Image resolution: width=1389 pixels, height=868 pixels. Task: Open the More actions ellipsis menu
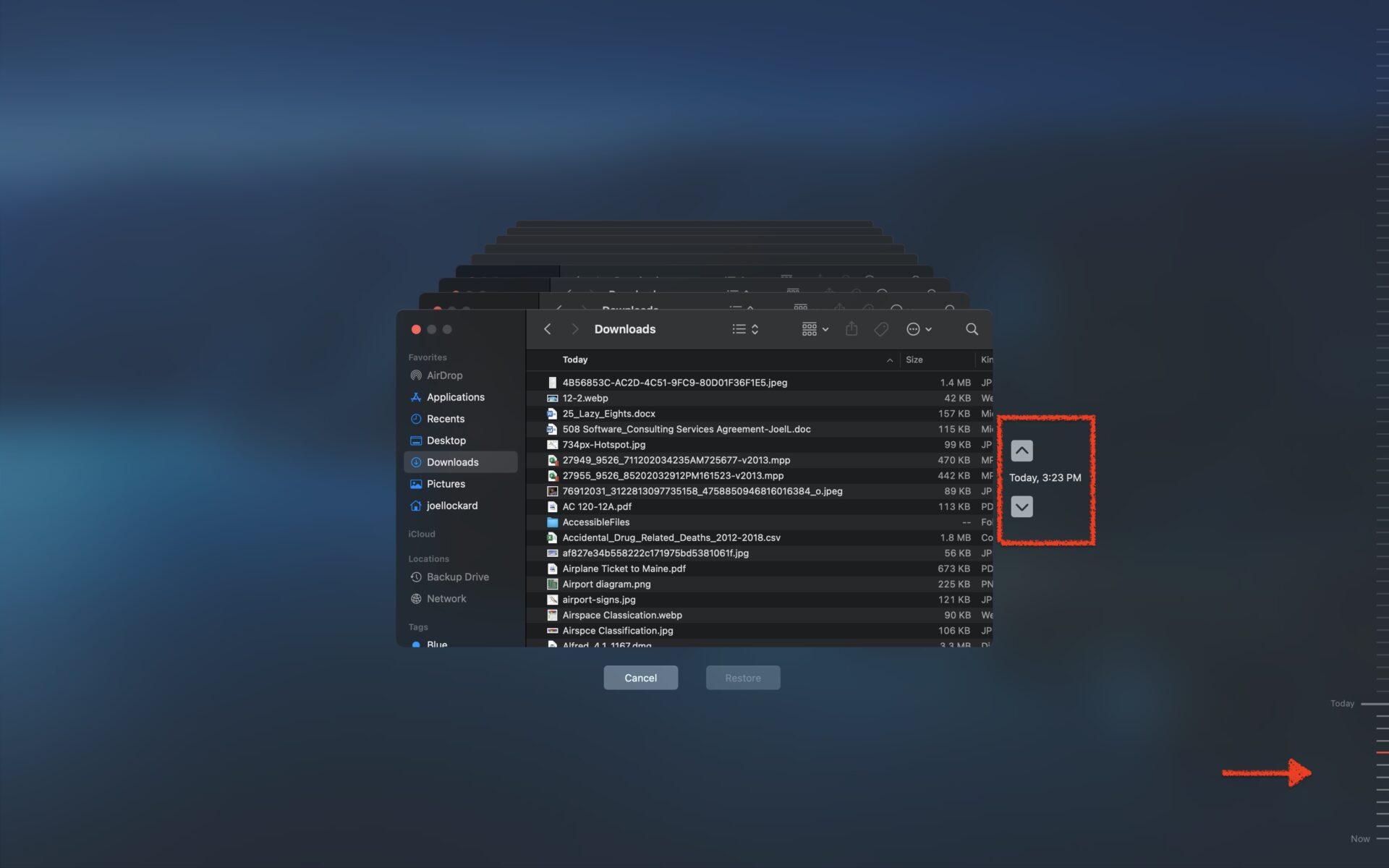(x=914, y=328)
